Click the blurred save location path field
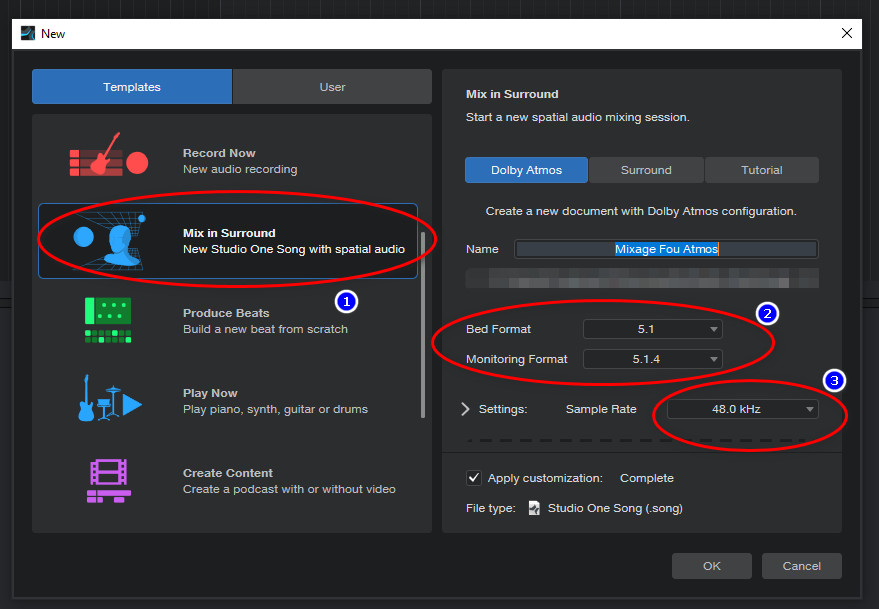 (x=642, y=278)
